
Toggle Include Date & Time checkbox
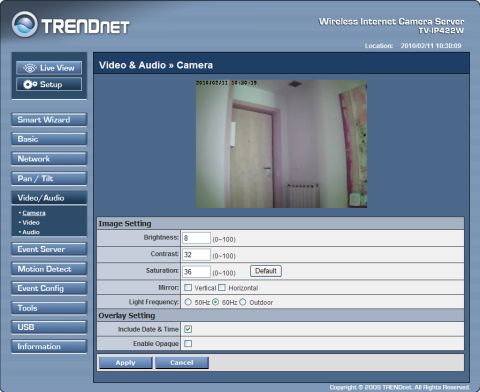(x=188, y=329)
